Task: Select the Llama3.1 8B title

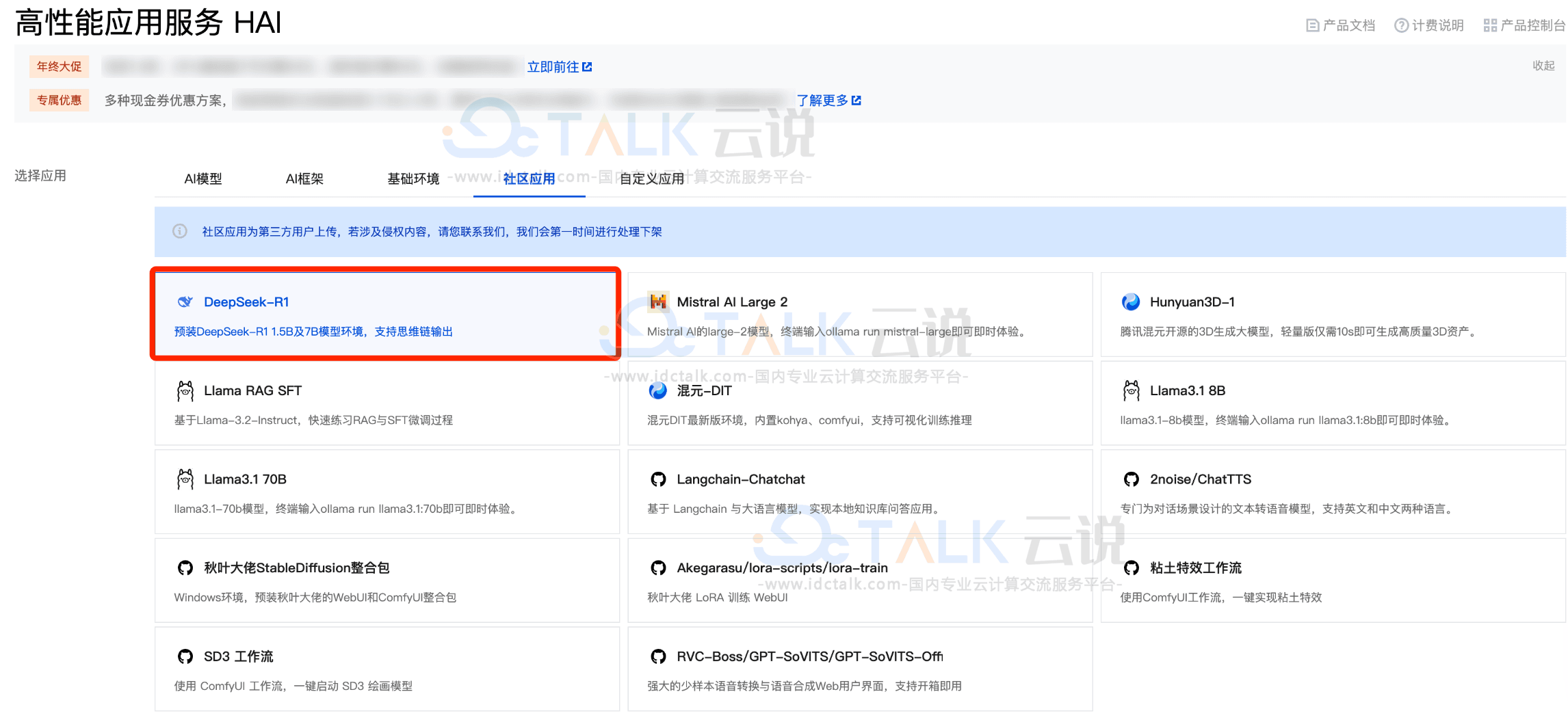Action: (1188, 390)
